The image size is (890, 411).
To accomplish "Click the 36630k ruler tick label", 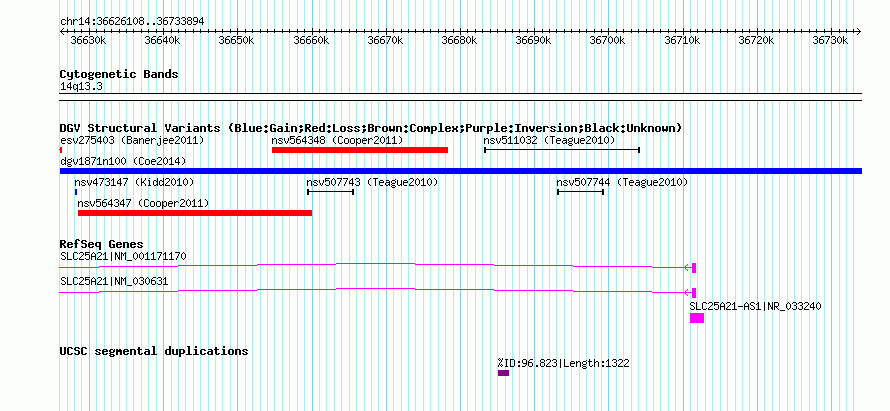I will [x=90, y=40].
